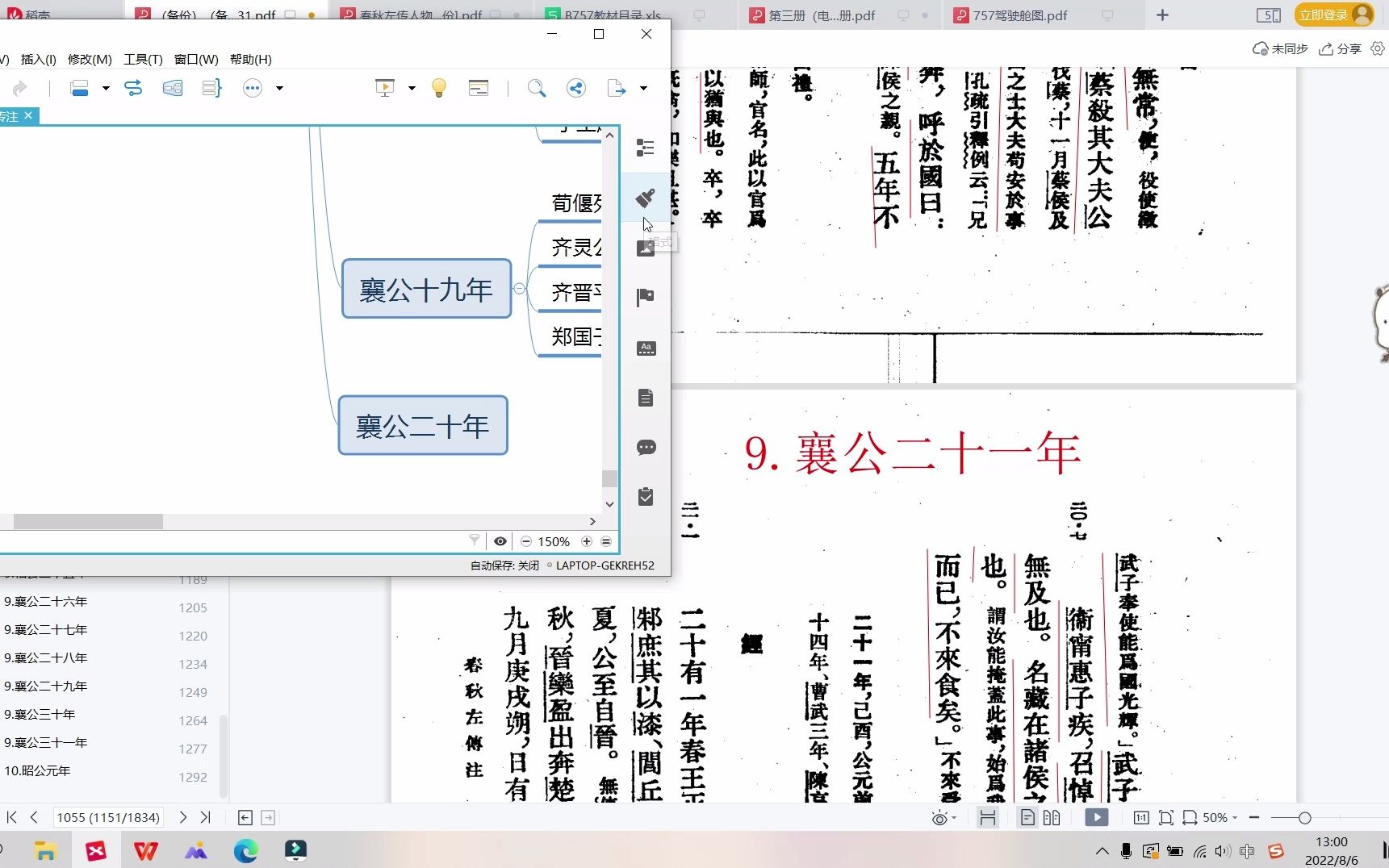Image resolution: width=1389 pixels, height=868 pixels.
Task: Toggle the eye visibility icon in XMind
Action: [x=500, y=541]
